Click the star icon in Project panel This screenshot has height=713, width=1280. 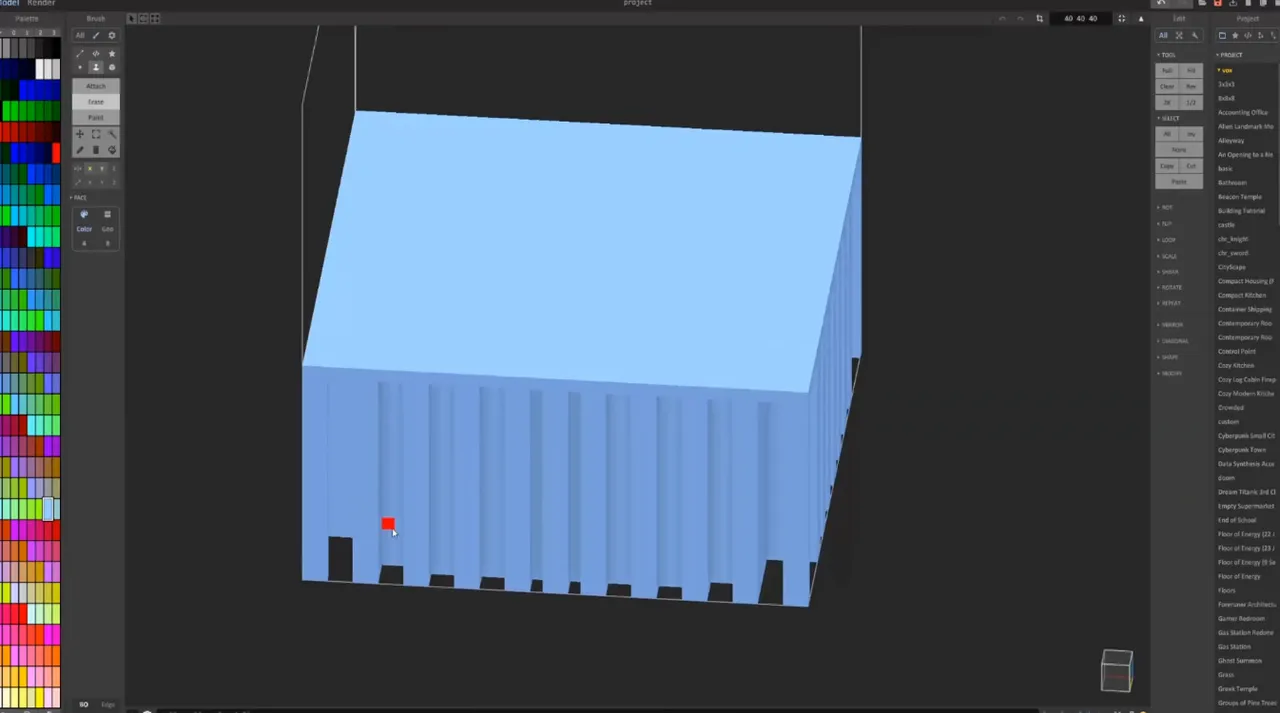coord(1235,35)
